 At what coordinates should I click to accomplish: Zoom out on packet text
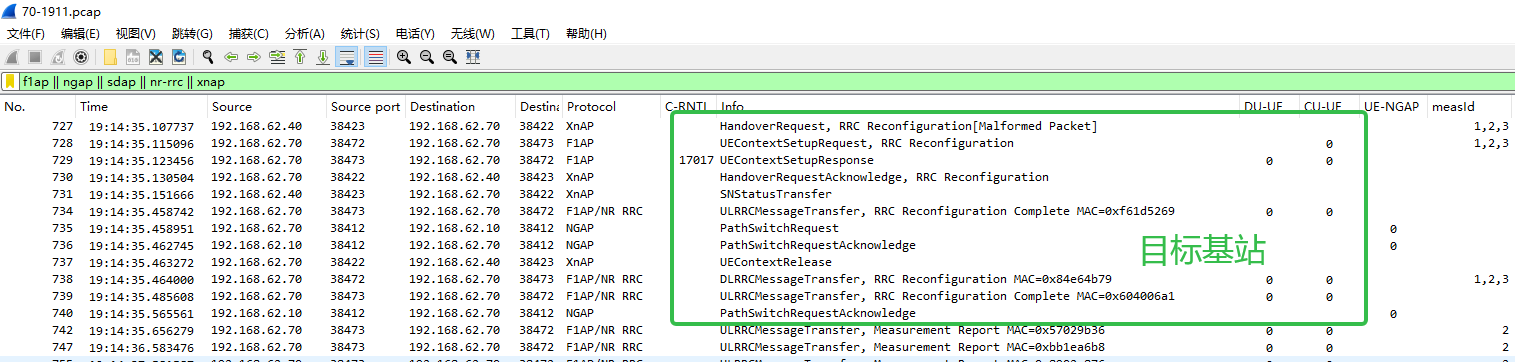pos(427,57)
